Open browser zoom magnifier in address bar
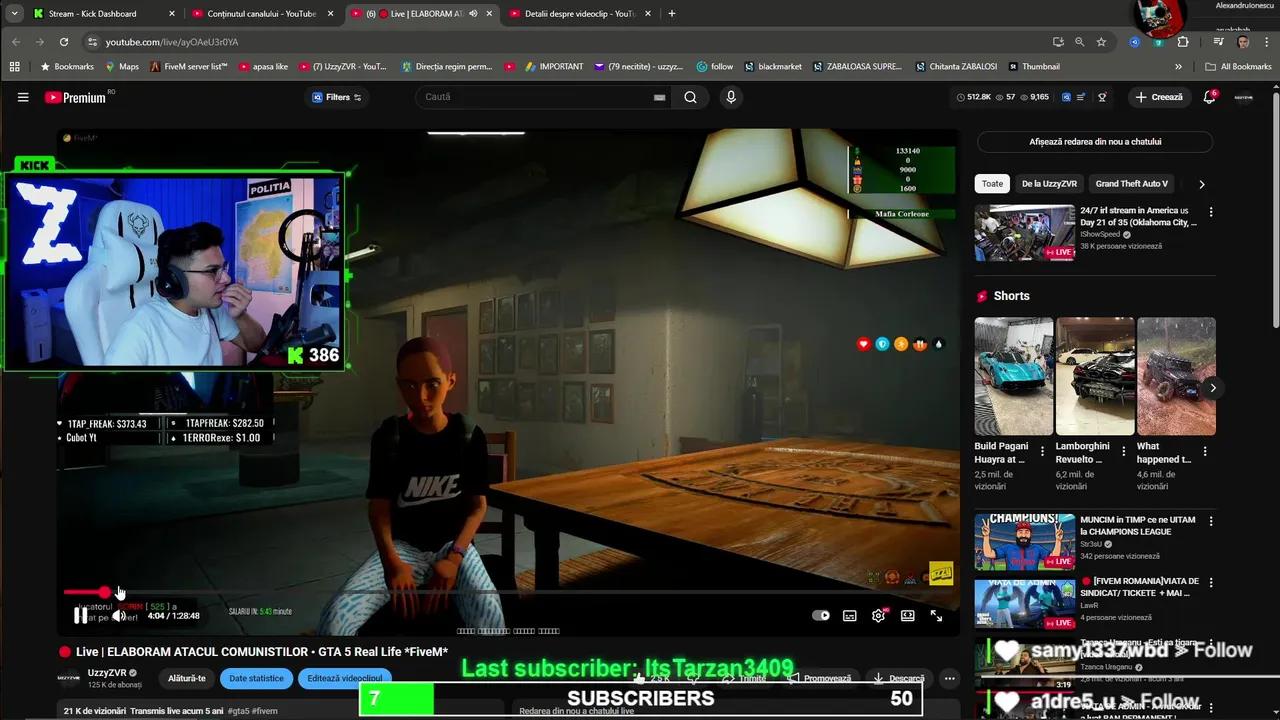The height and width of the screenshot is (720, 1280). [x=1080, y=42]
